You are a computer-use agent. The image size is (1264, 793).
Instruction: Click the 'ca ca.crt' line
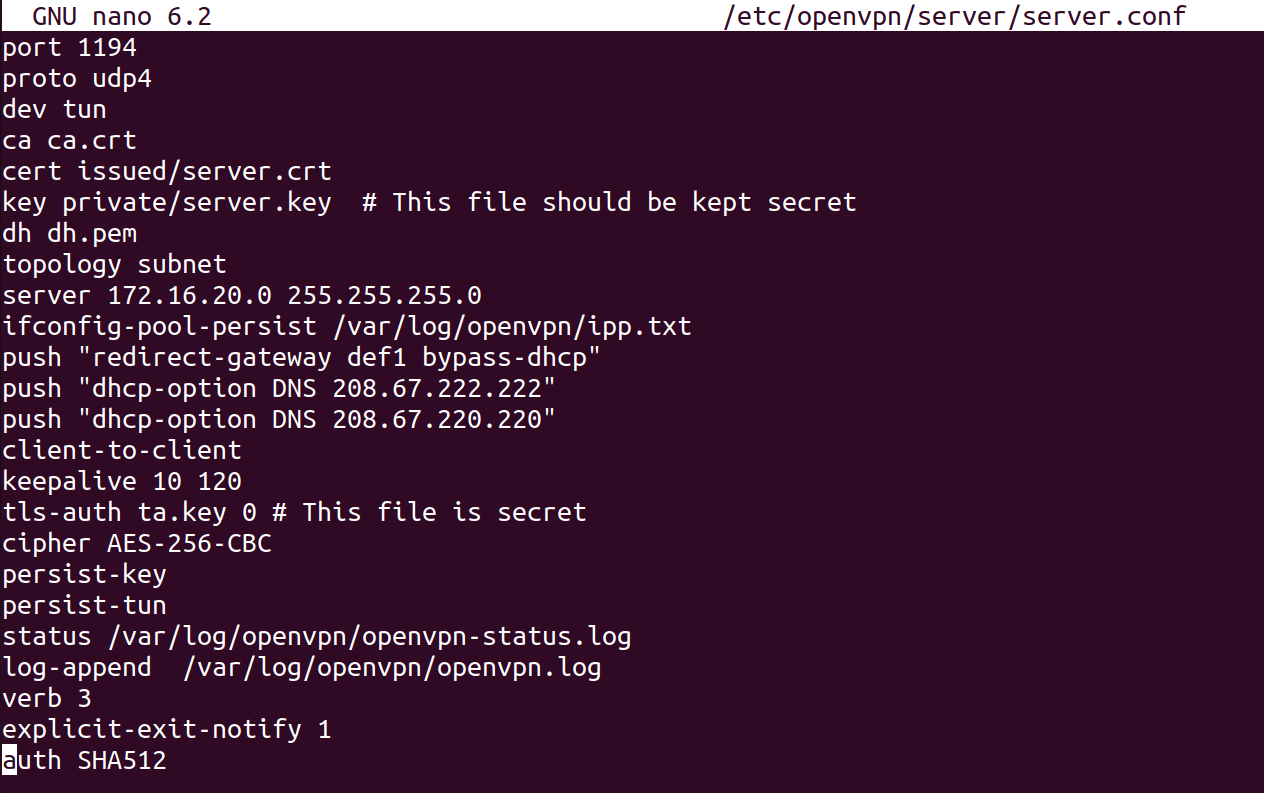(69, 140)
